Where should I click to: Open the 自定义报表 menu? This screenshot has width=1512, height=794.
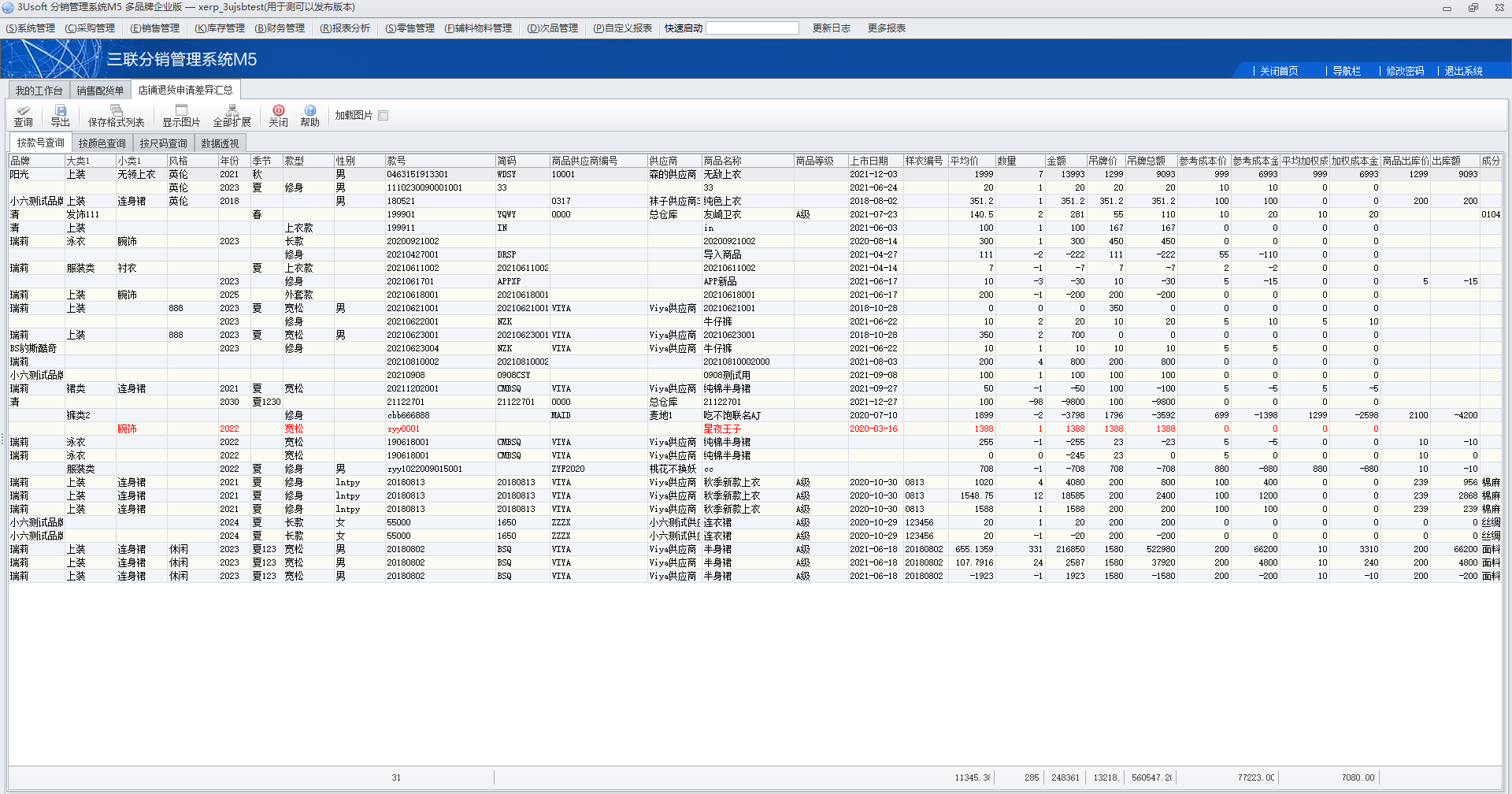click(623, 28)
